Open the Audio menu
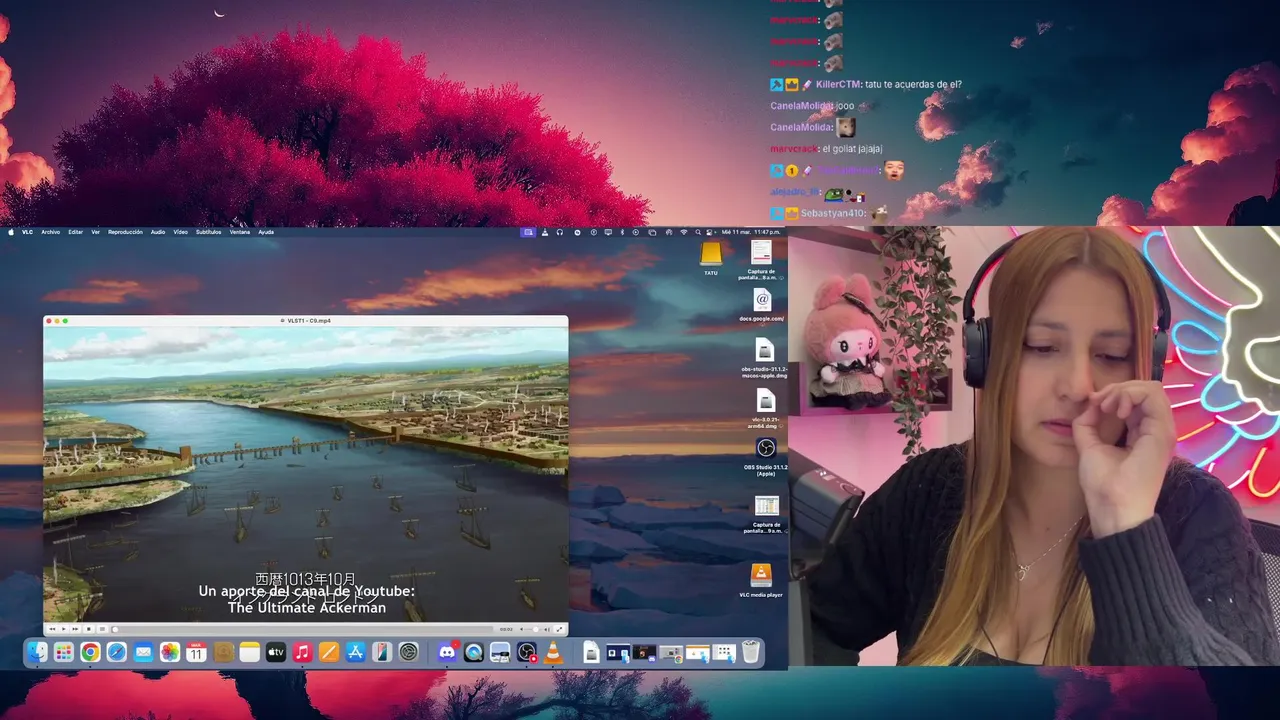 click(158, 232)
